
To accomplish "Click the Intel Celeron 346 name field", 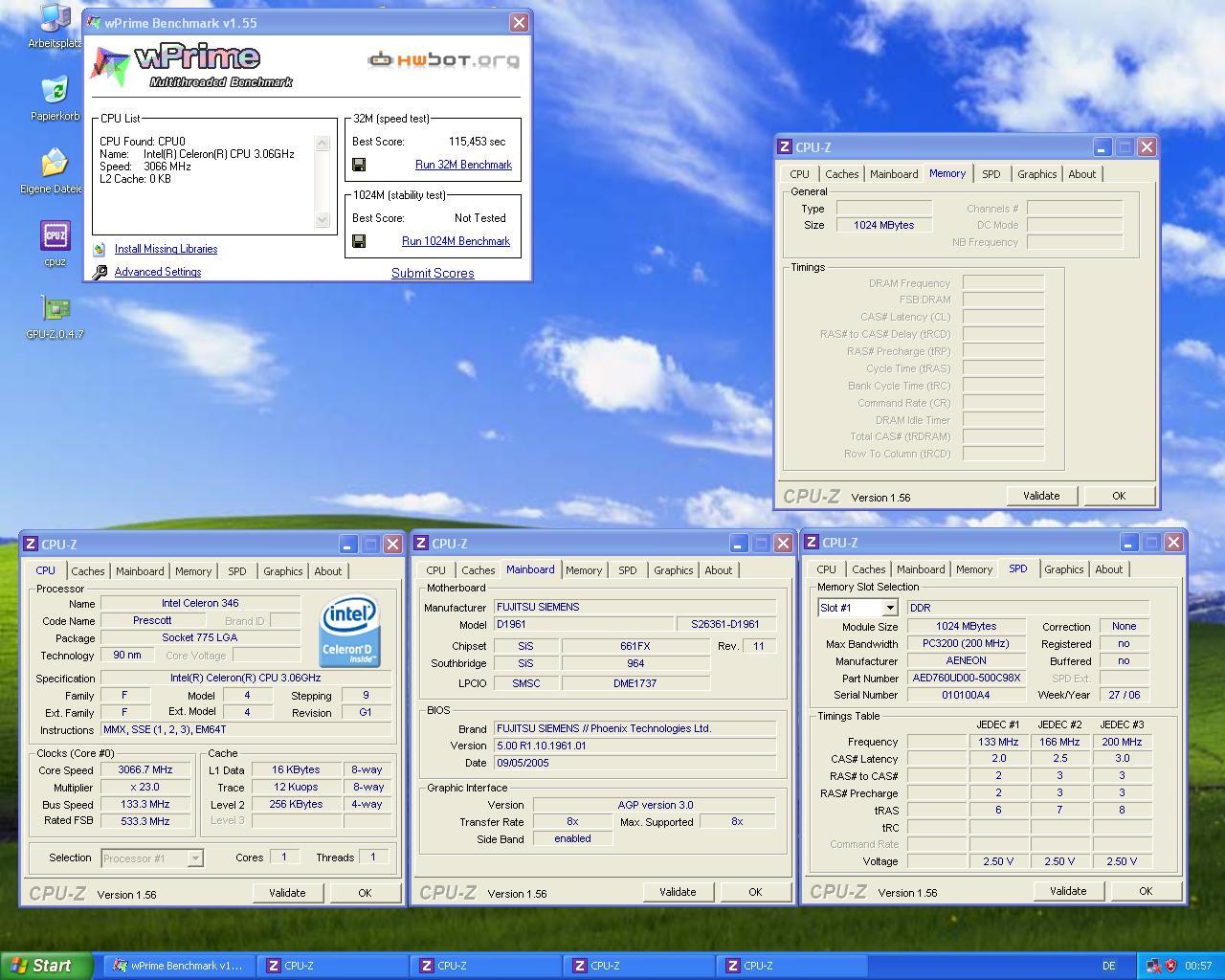I will [x=201, y=604].
